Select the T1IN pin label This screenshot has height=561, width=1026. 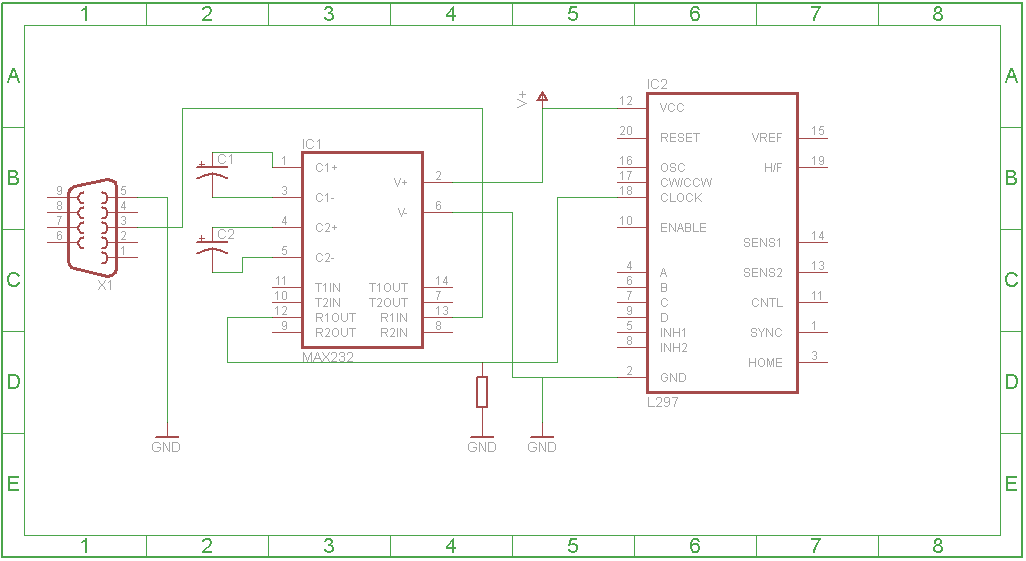[328, 288]
